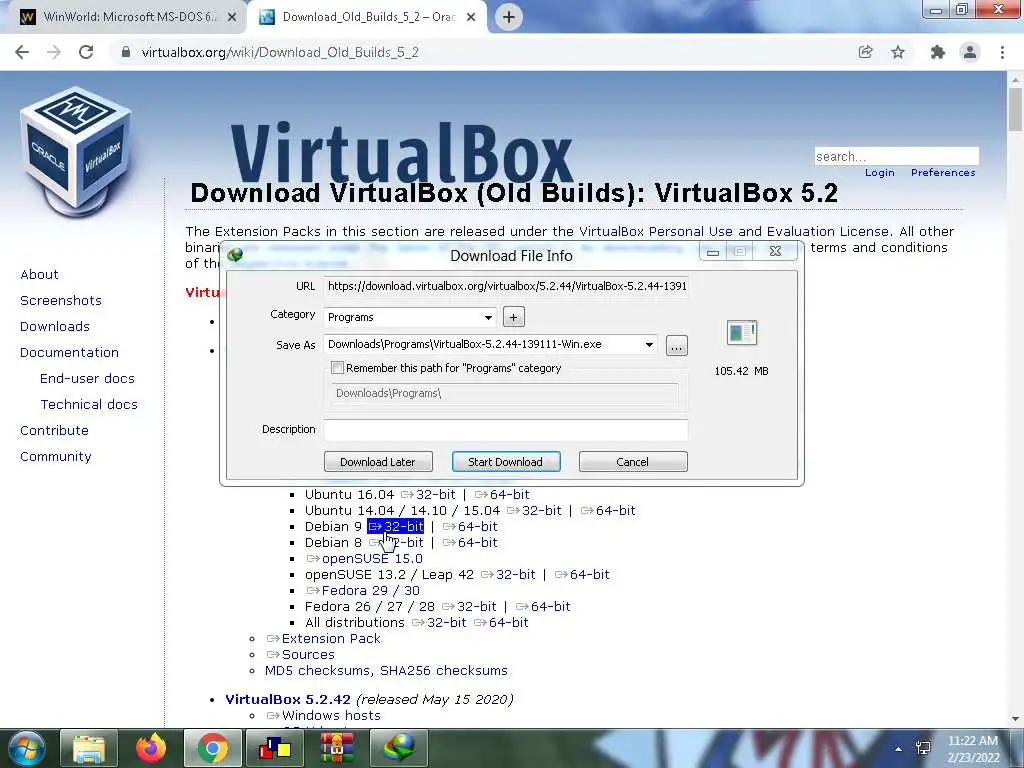Download Ubuntu 16.04 32-bit package
The image size is (1024, 768).
point(428,494)
